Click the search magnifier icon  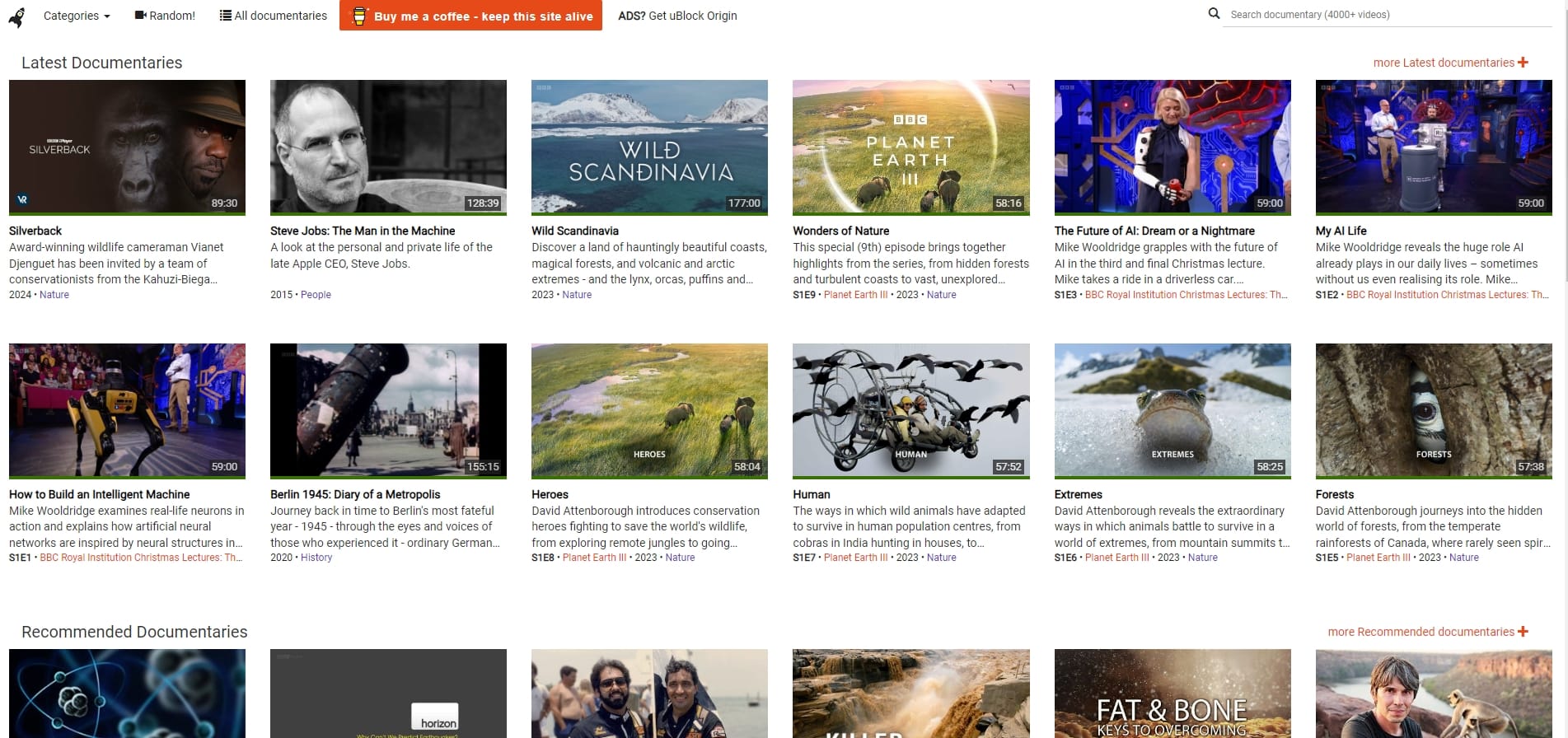[x=1214, y=14]
